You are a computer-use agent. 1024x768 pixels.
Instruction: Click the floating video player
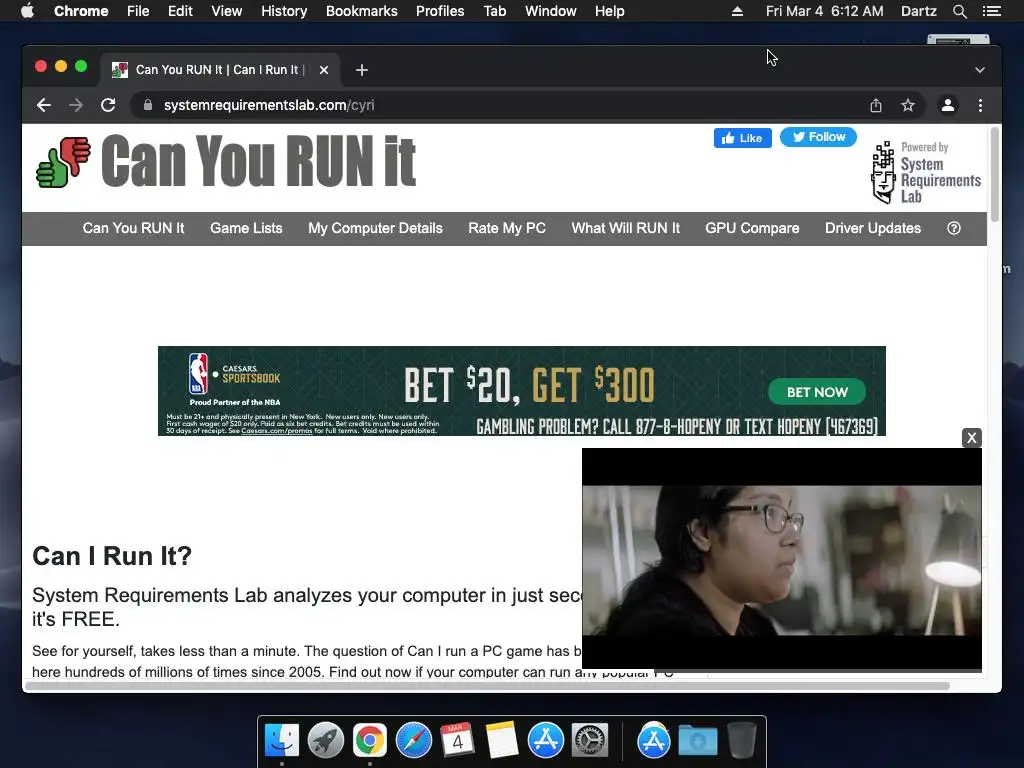pos(782,559)
